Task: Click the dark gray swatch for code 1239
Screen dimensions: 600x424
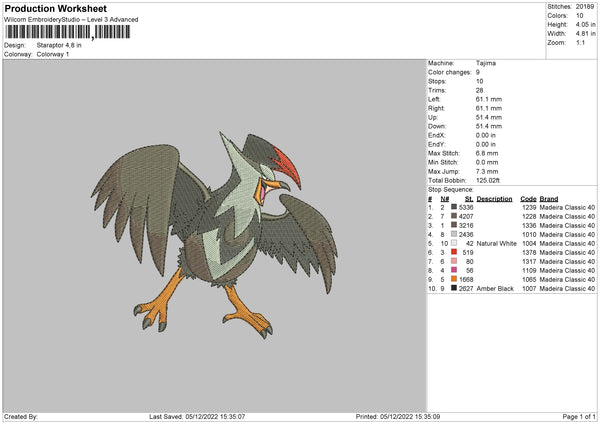Action: click(454, 207)
